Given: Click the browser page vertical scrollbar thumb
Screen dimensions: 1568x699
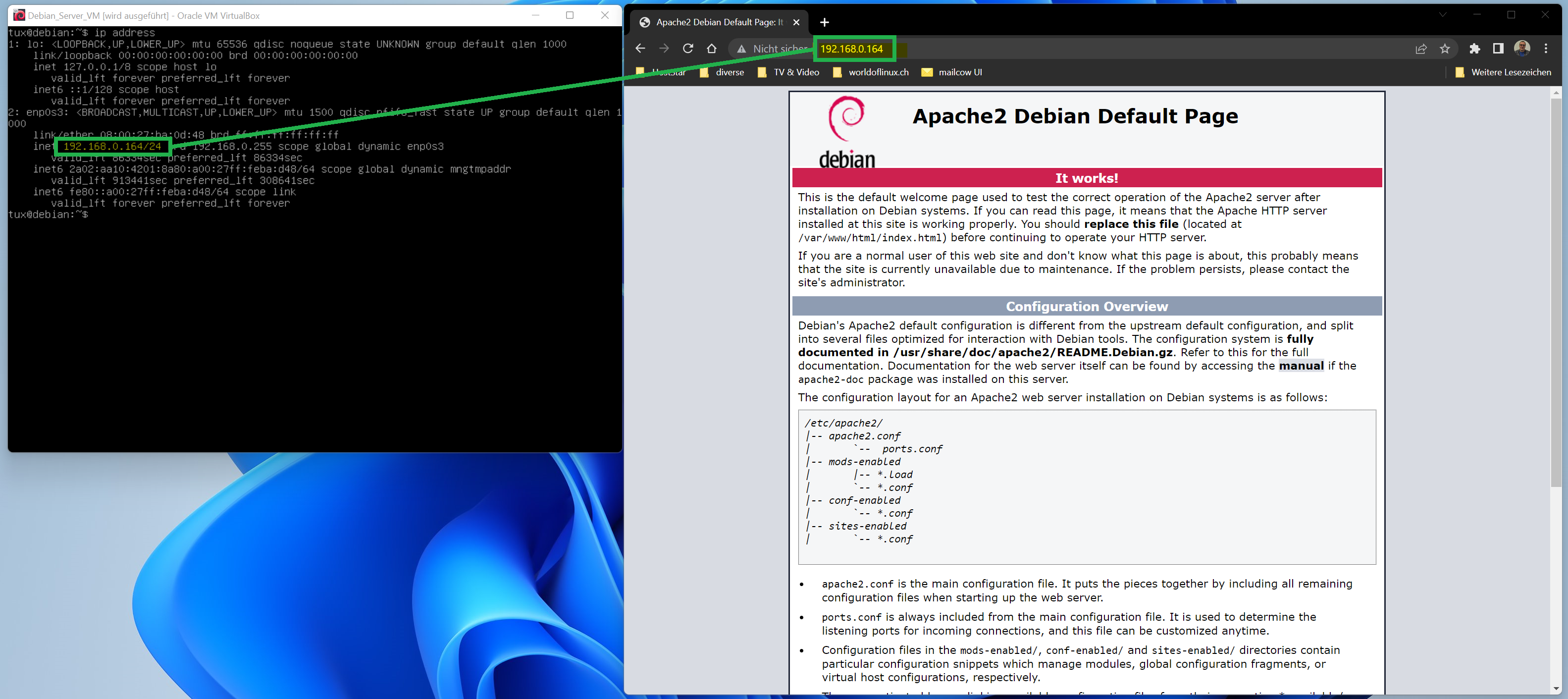Looking at the screenshot, I should point(1556,292).
